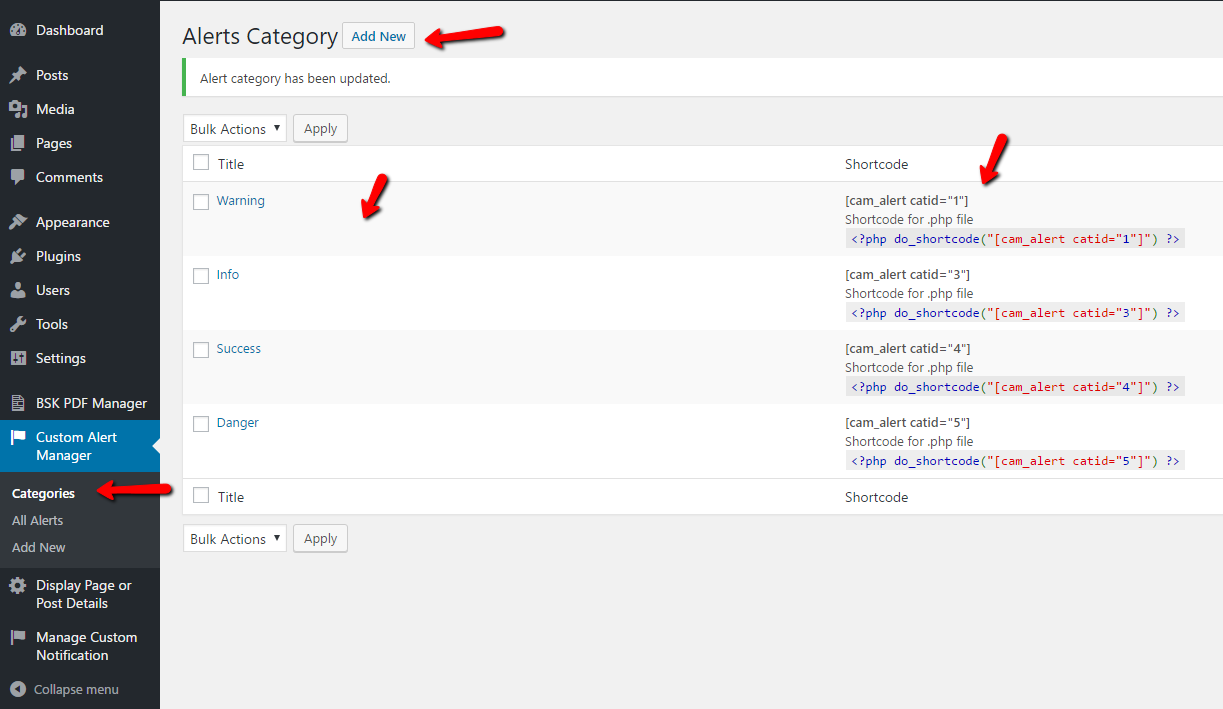The height and width of the screenshot is (709, 1223).
Task: Click the [cam_alert catid="4"] shortcode text
Action: [907, 349]
